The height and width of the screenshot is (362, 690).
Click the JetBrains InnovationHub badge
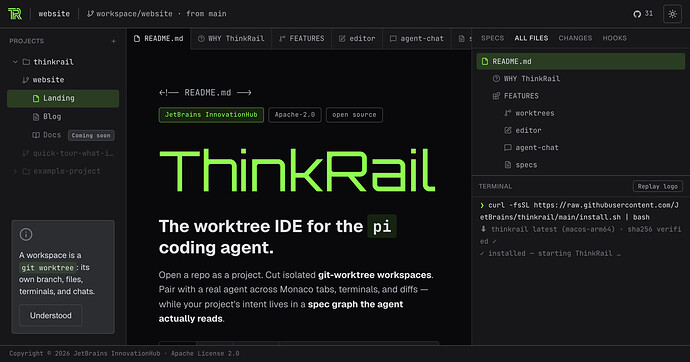pos(211,115)
